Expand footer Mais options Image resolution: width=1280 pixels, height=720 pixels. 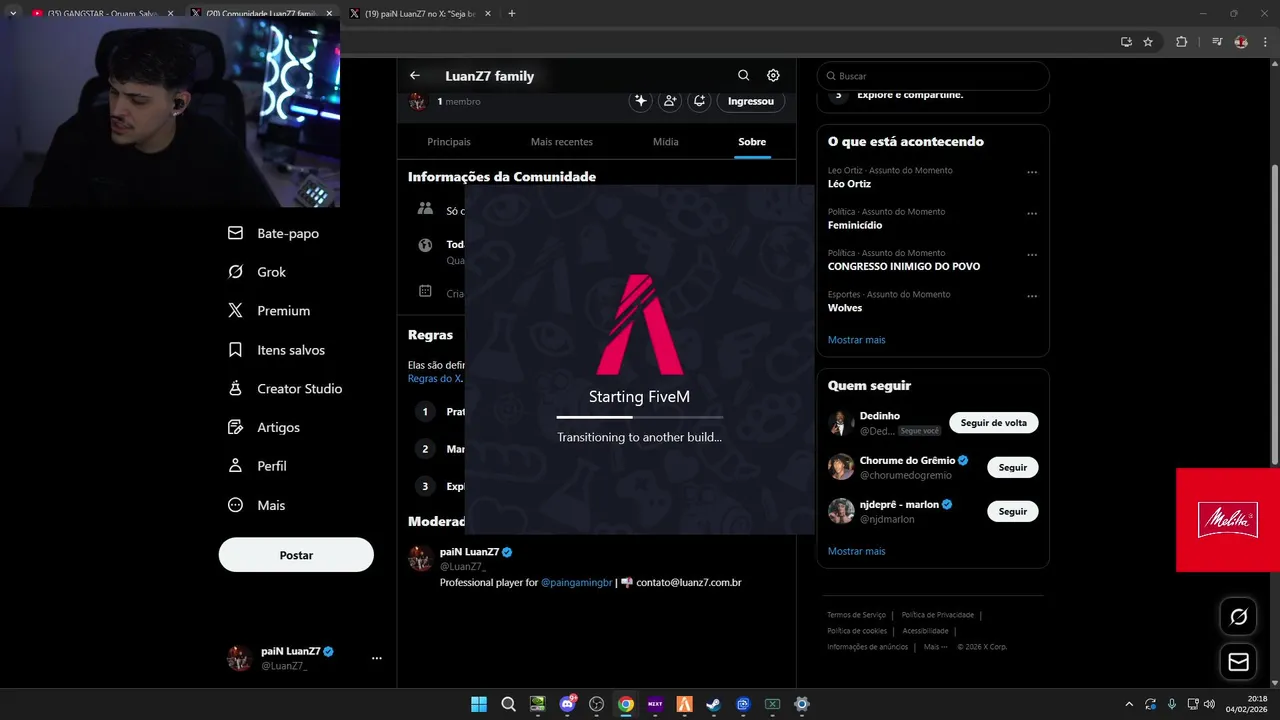pyautogui.click(x=935, y=647)
